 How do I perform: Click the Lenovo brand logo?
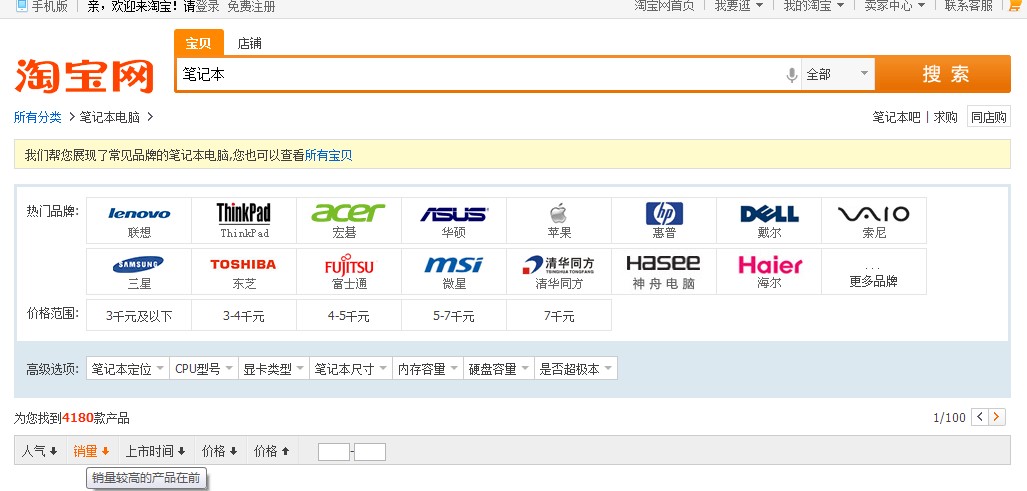[x=139, y=214]
